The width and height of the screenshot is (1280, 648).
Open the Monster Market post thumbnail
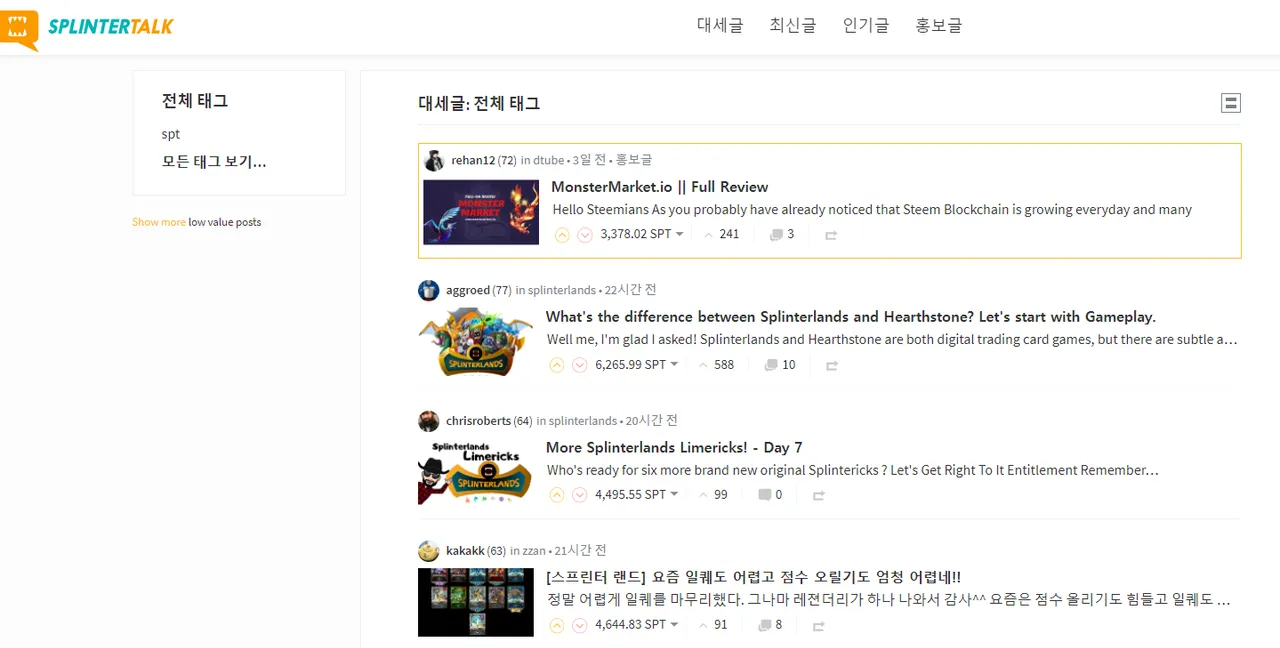[481, 212]
